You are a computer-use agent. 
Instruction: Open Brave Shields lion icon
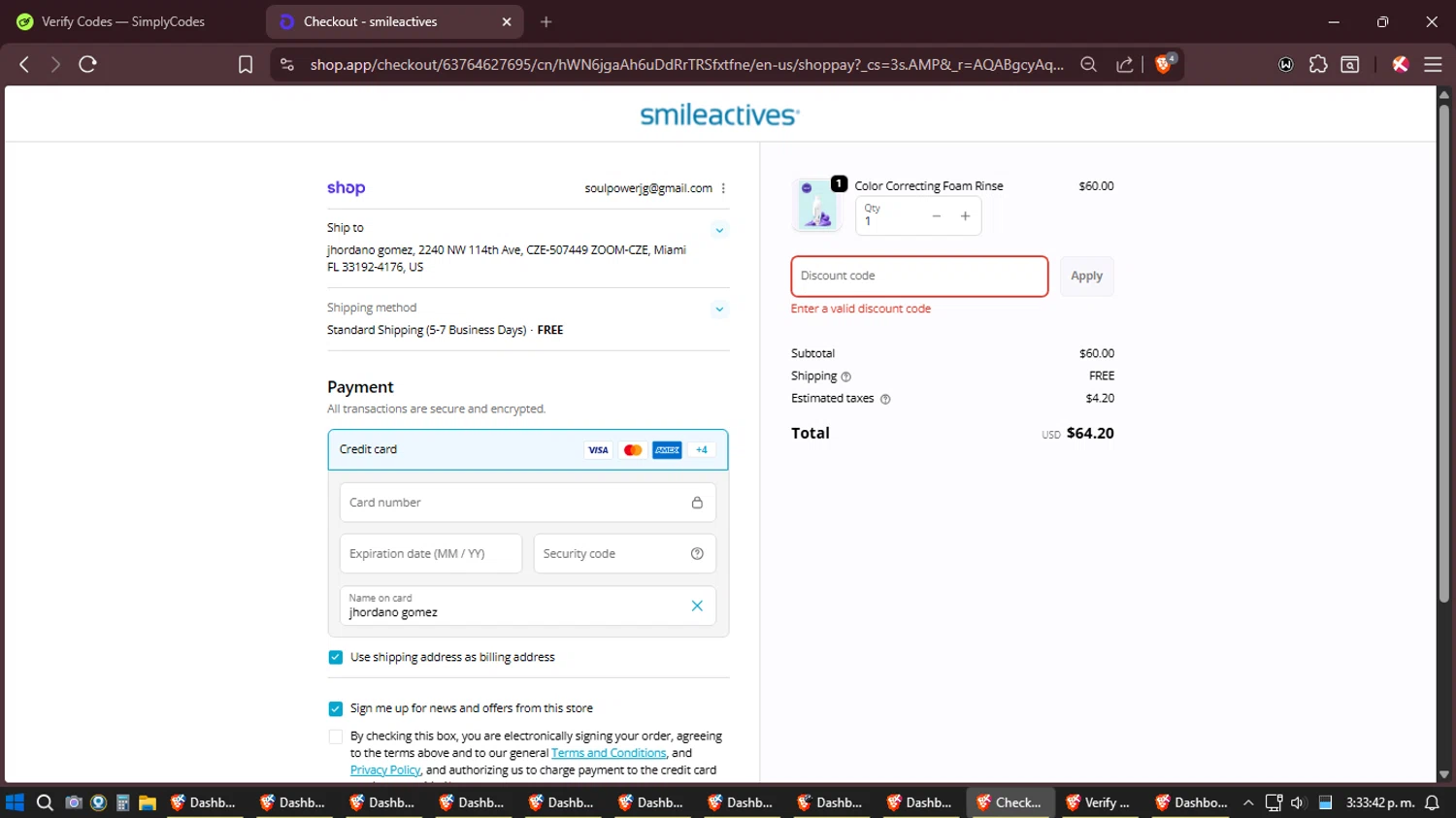(1165, 64)
